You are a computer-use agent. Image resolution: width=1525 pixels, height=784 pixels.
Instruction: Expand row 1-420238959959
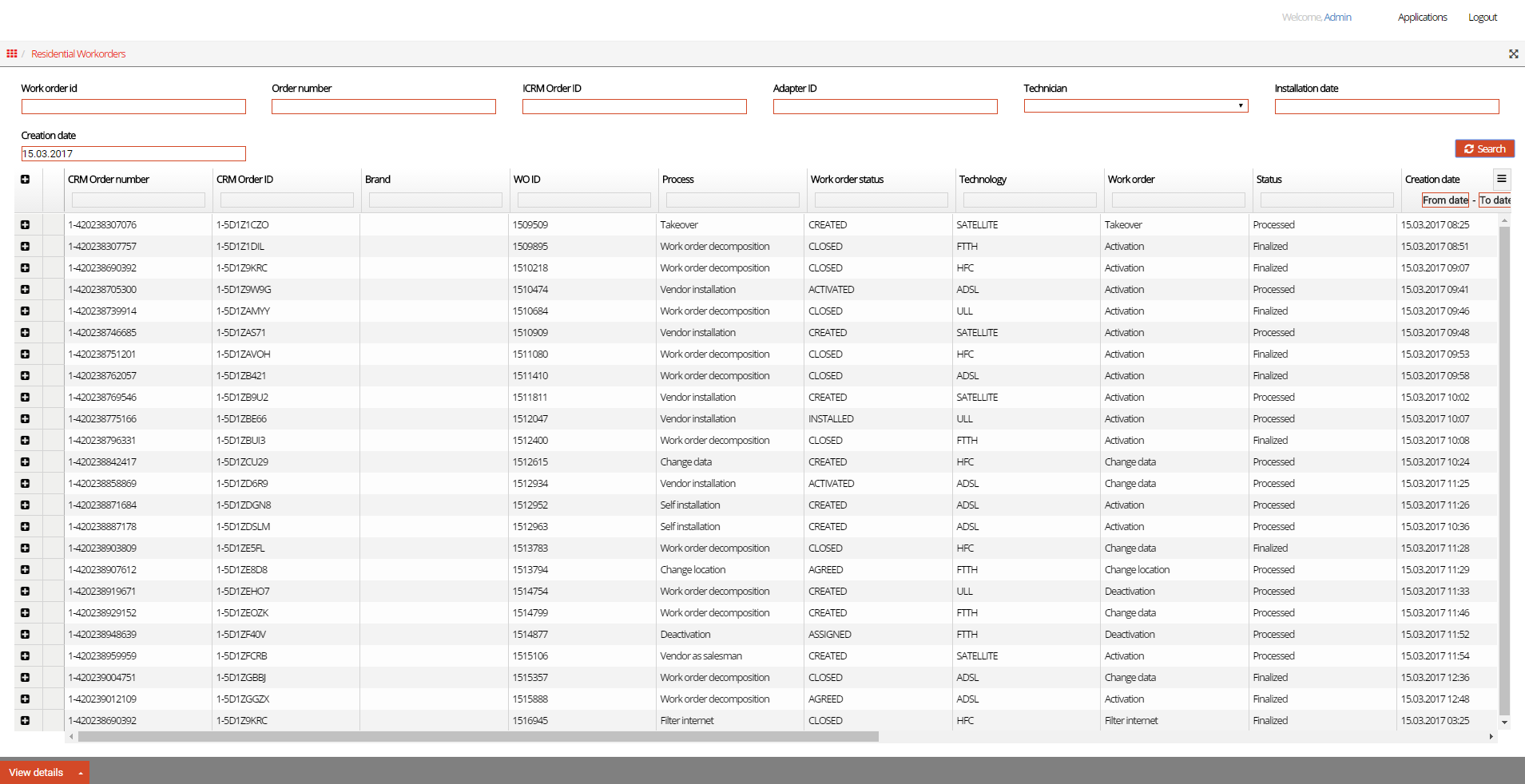pos(26,656)
